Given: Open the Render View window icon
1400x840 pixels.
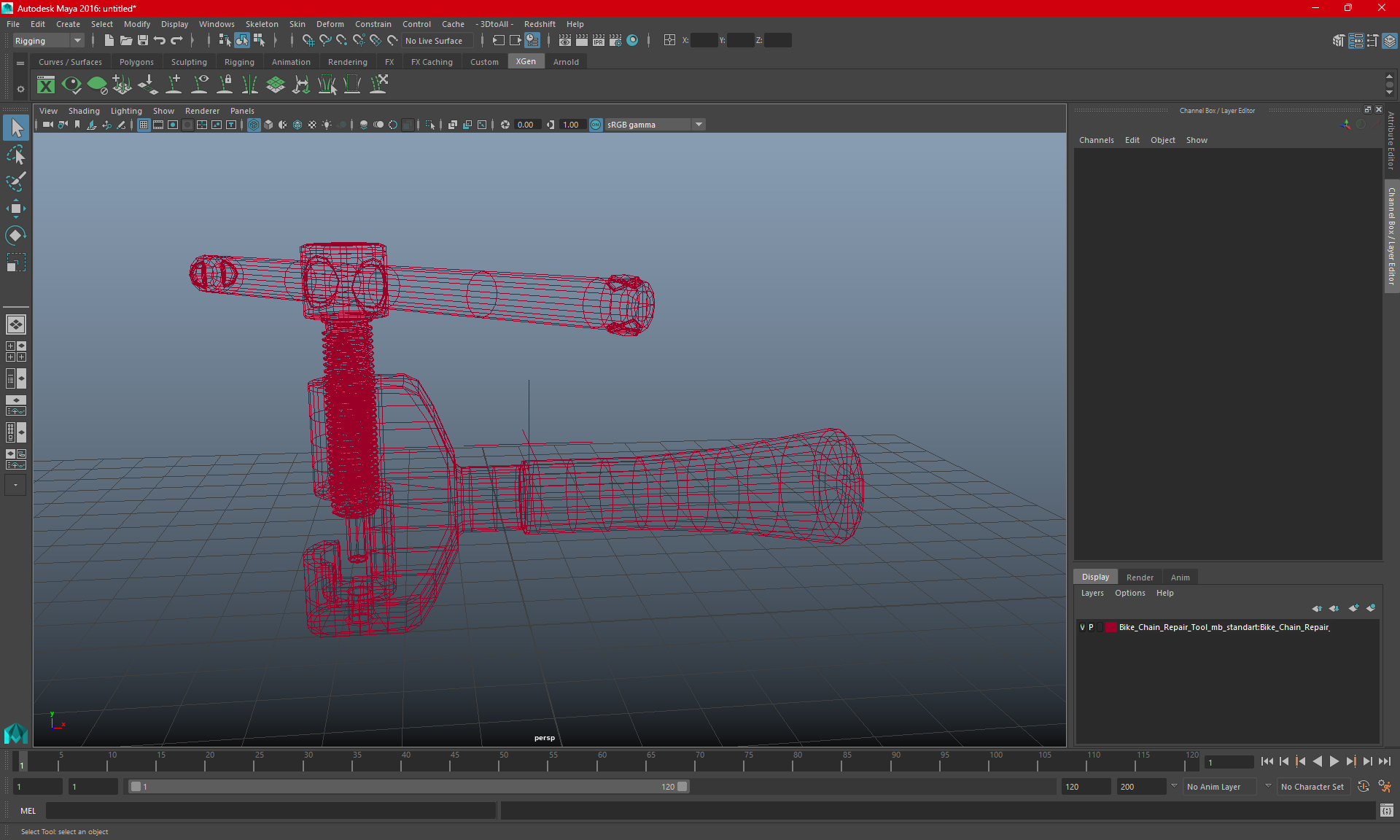Looking at the screenshot, I should pos(565,41).
